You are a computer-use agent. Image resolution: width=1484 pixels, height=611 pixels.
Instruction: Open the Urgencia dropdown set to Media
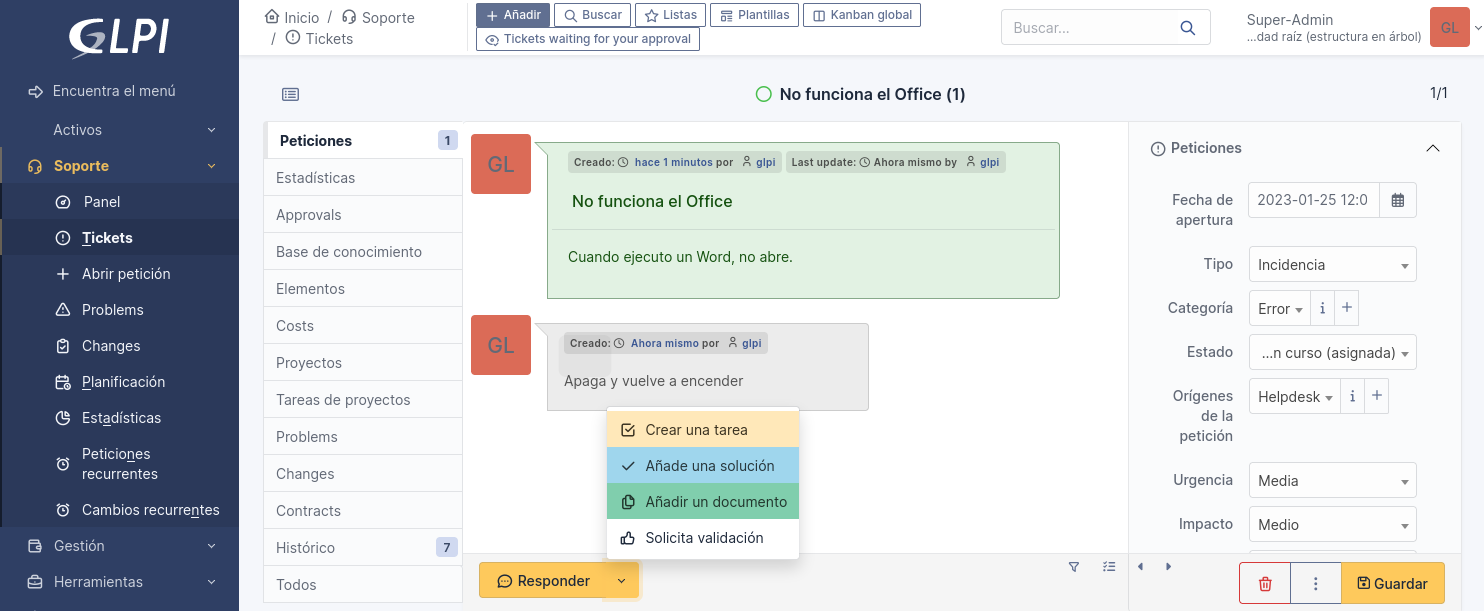(x=1332, y=481)
